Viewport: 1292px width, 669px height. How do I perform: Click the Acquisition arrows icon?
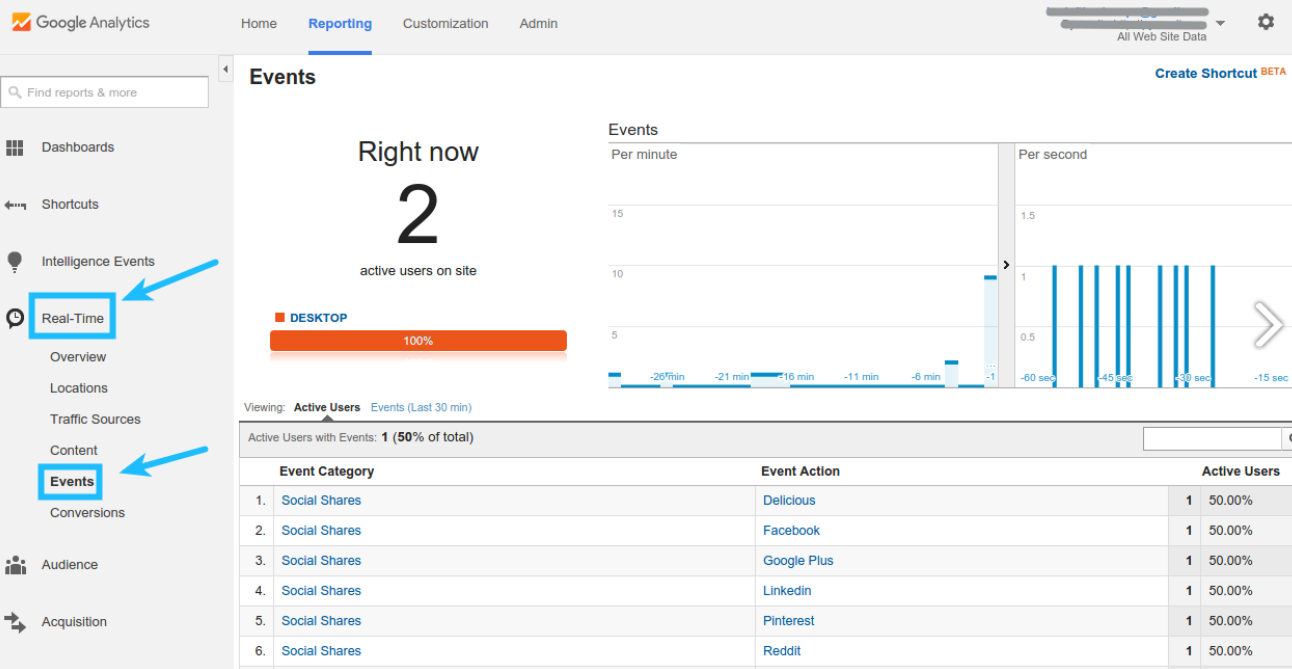(x=15, y=622)
